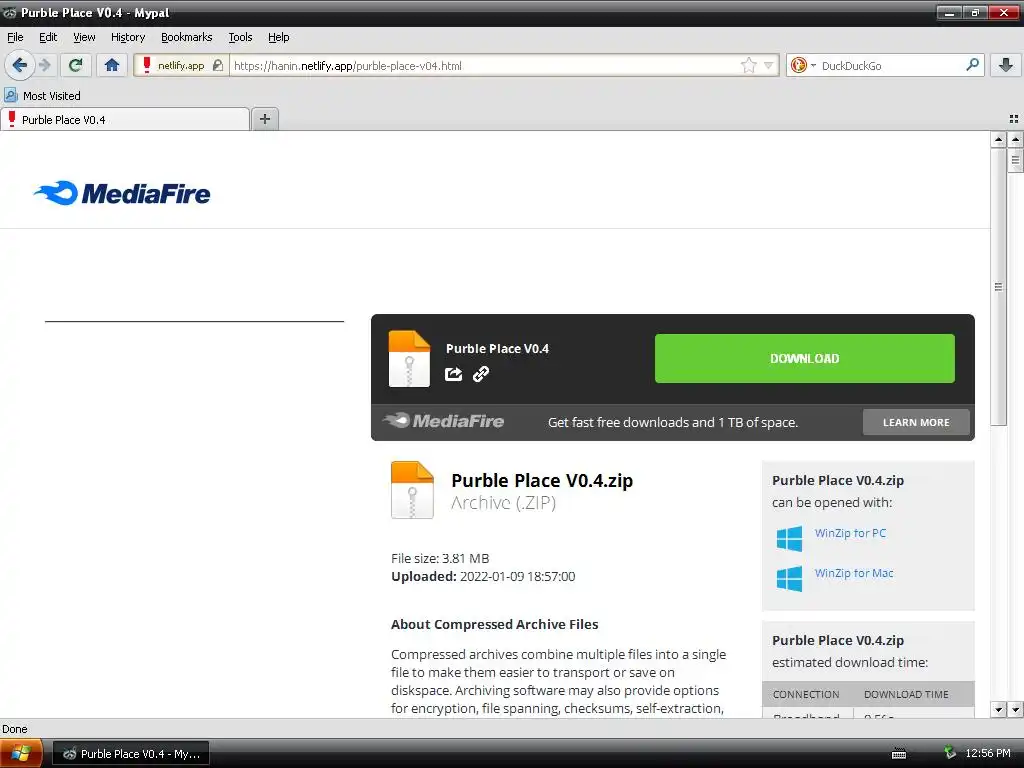Click the CONNECTION column header
1024x768 pixels.
point(806,694)
